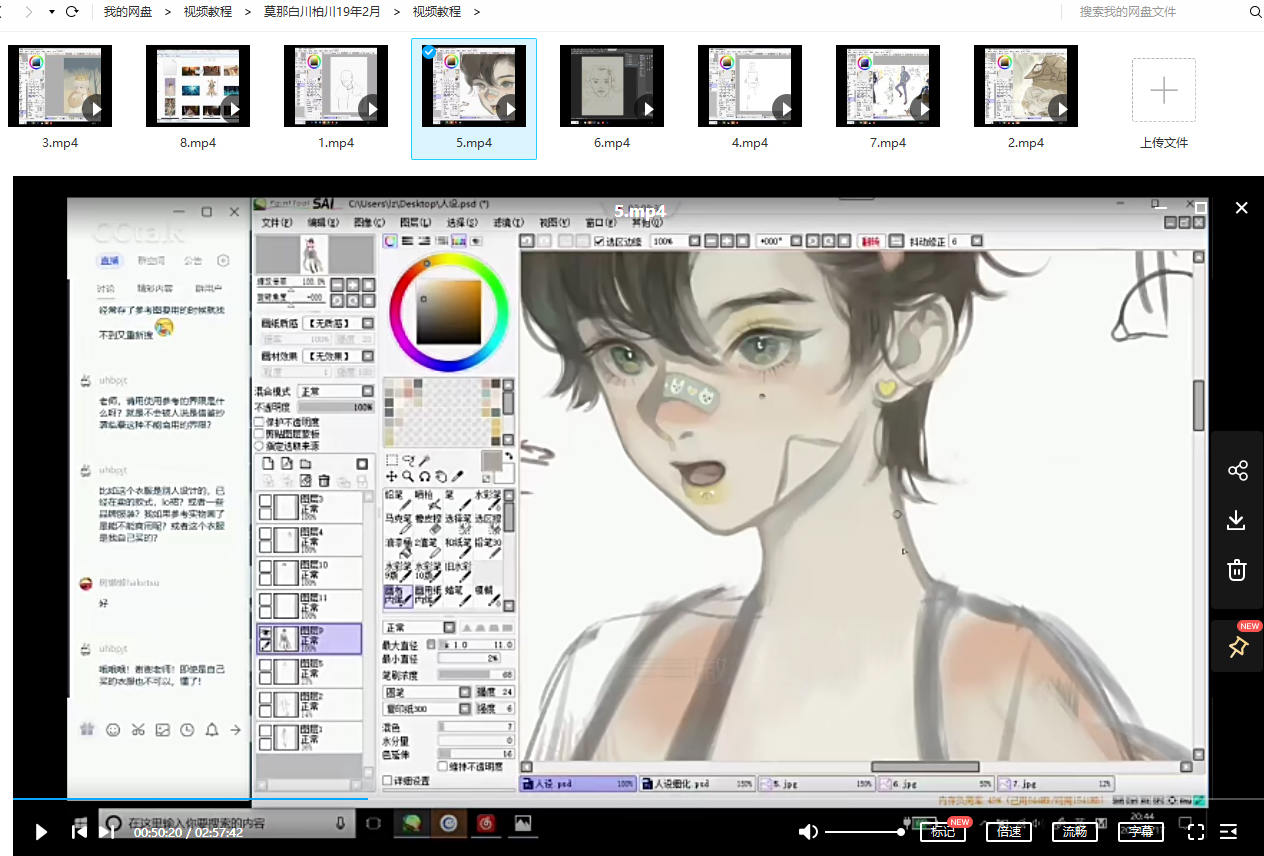Open the 倍速 playback speed menu
The width and height of the screenshot is (1264, 856).
coord(1009,831)
